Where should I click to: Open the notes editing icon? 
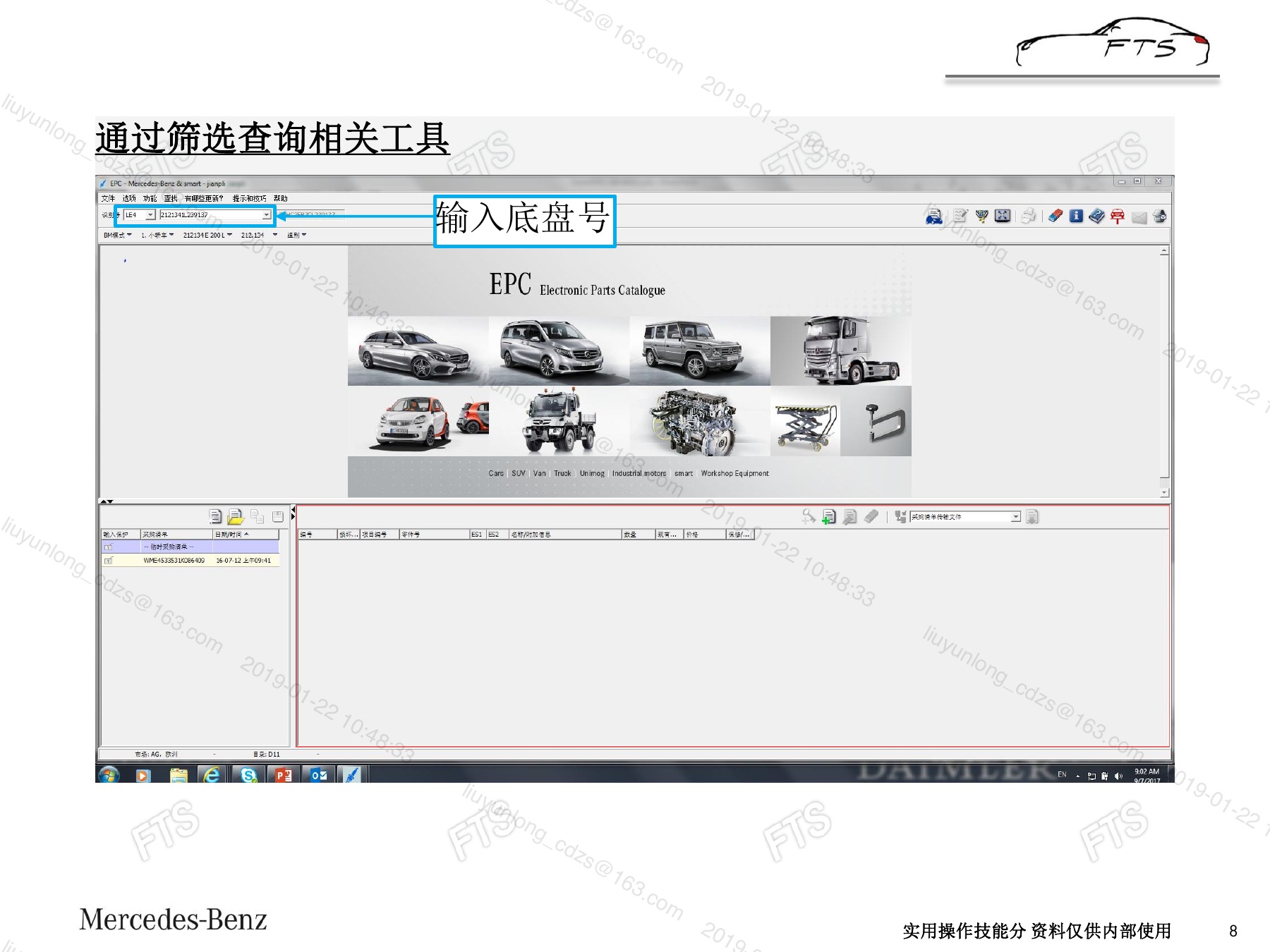960,216
